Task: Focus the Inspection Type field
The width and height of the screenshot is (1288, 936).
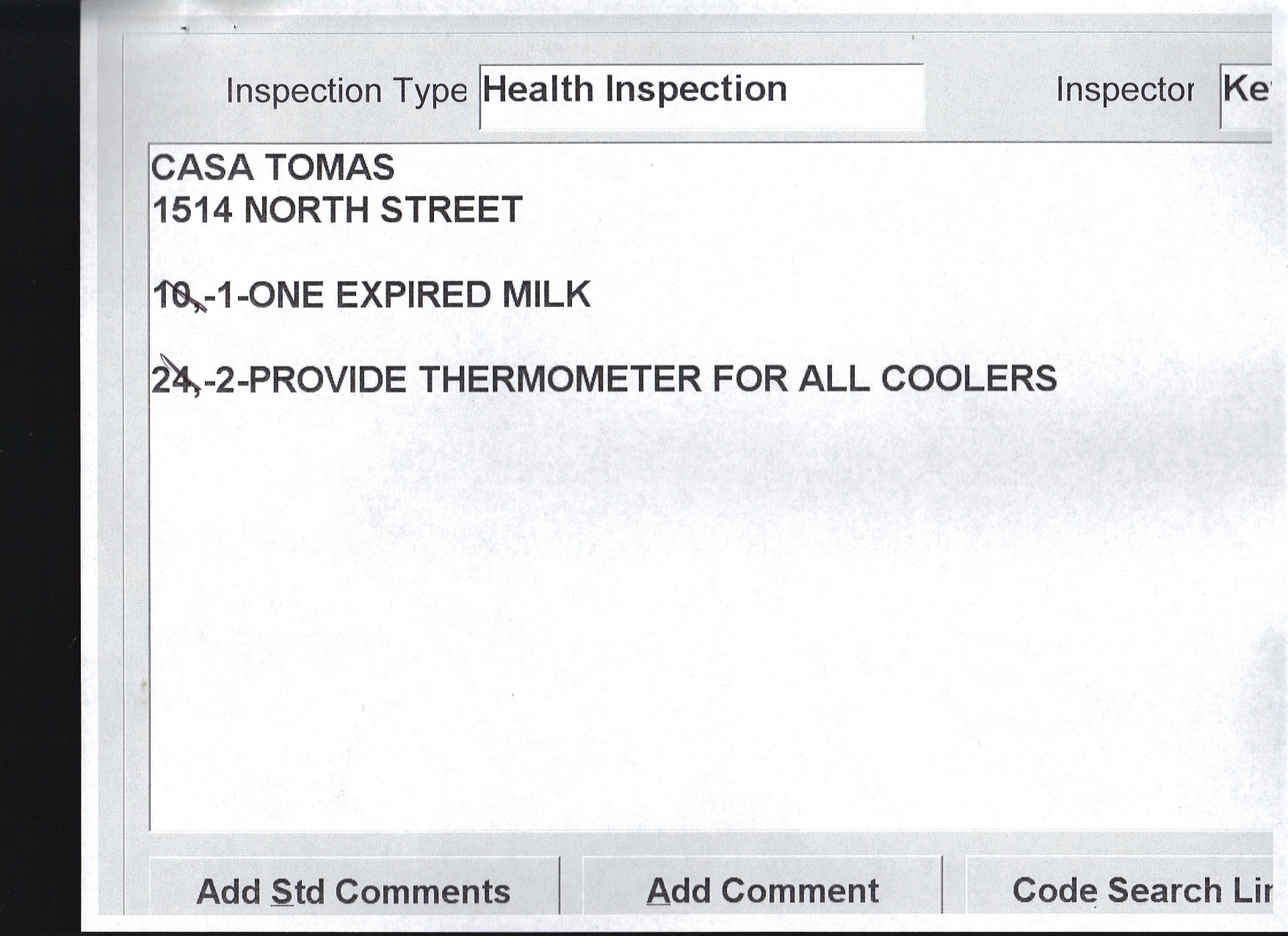Action: coord(701,95)
